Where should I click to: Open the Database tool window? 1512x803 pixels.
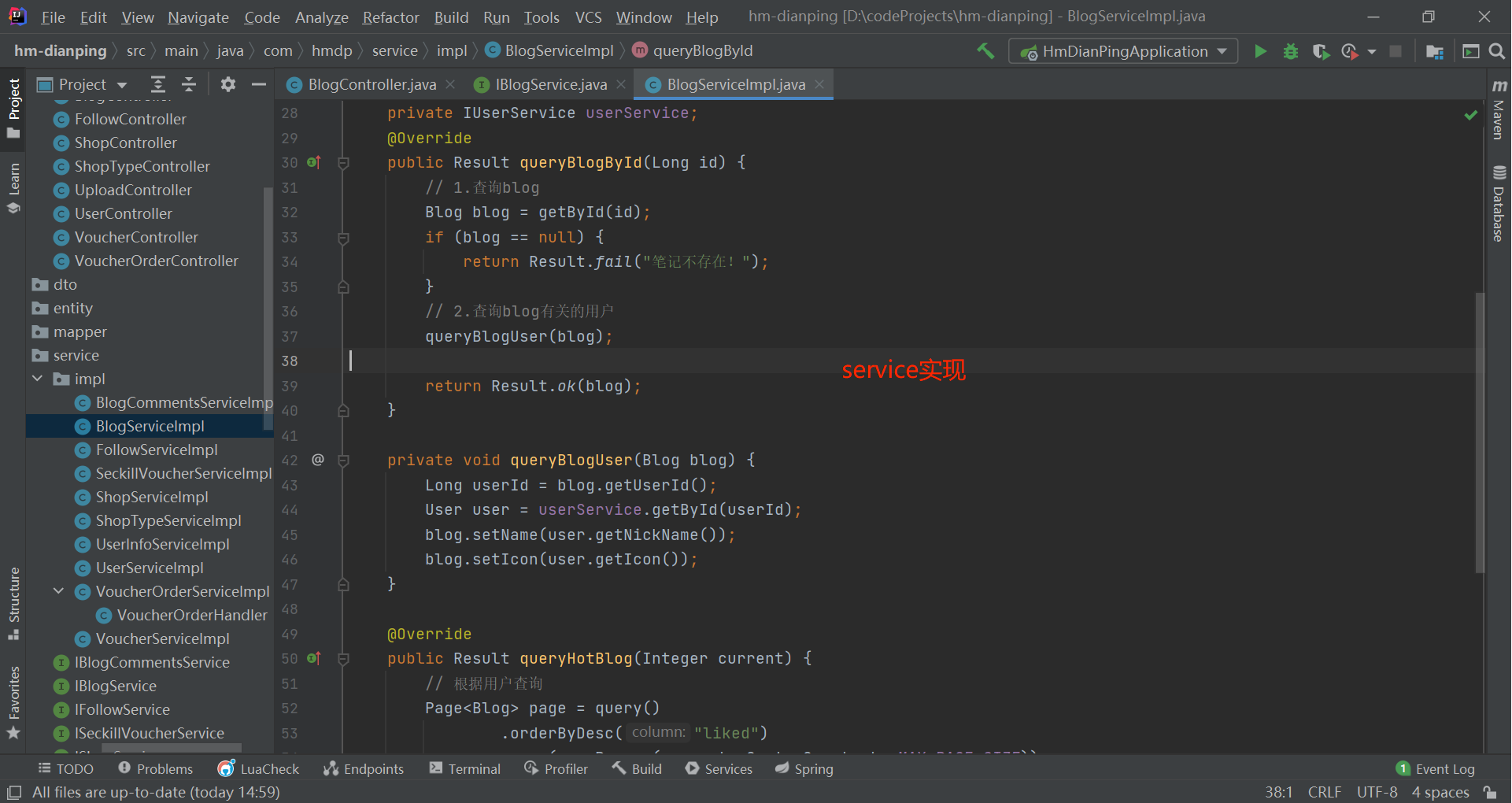coord(1499,203)
